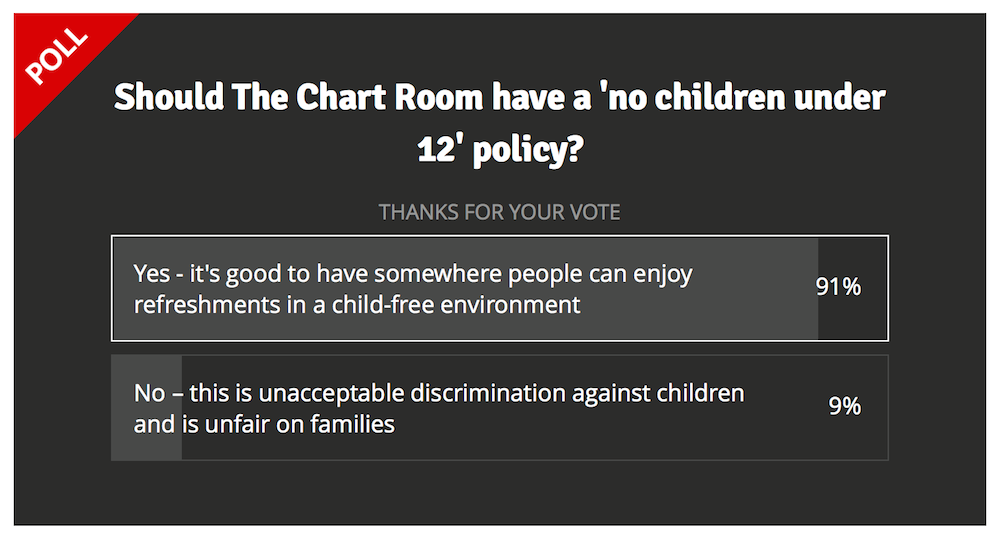Image resolution: width=1000 pixels, height=544 pixels.
Task: Click "12' policy?" line of the title
Action: [x=500, y=149]
